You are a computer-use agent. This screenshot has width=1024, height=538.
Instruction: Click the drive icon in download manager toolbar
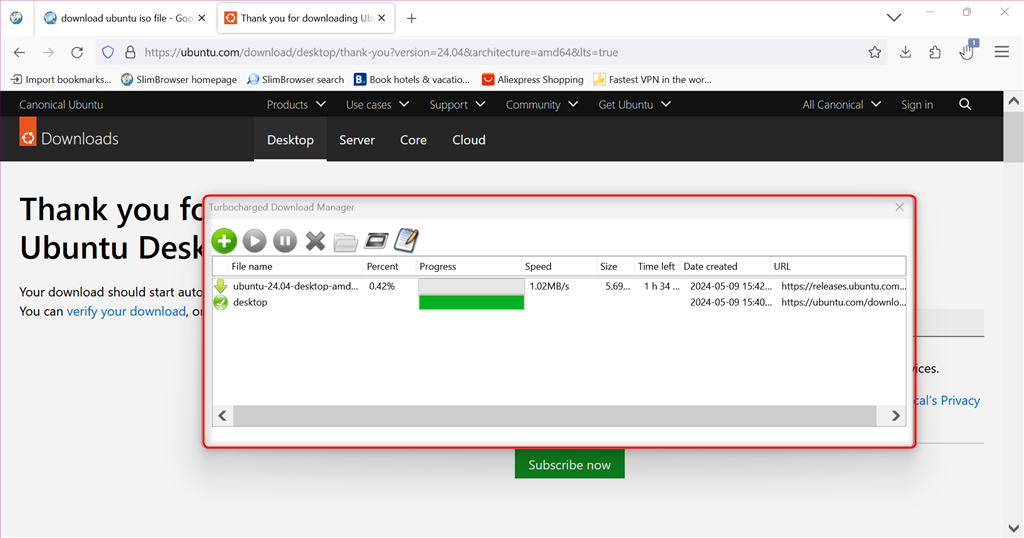(376, 241)
